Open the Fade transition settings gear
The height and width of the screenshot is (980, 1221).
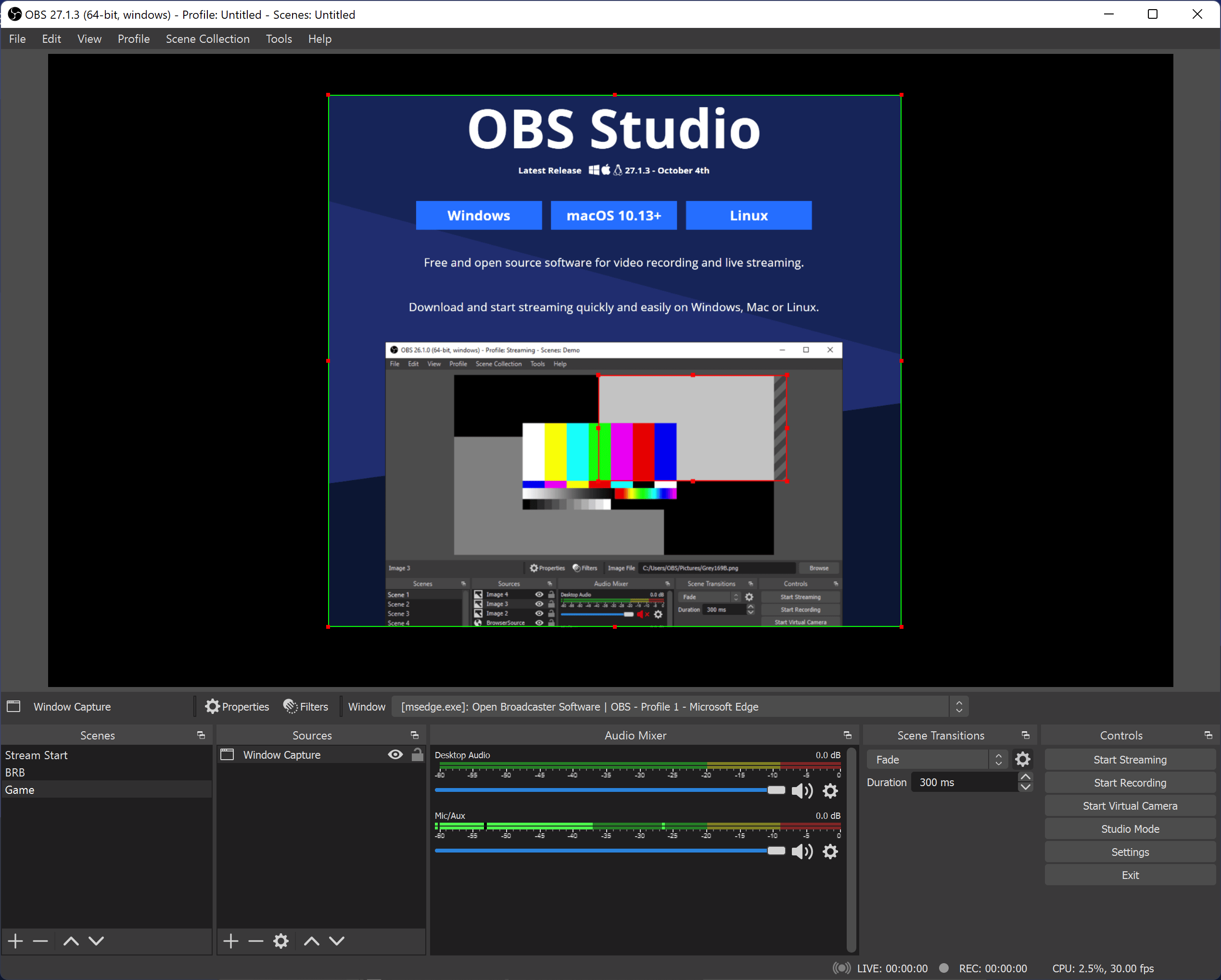[x=1023, y=759]
